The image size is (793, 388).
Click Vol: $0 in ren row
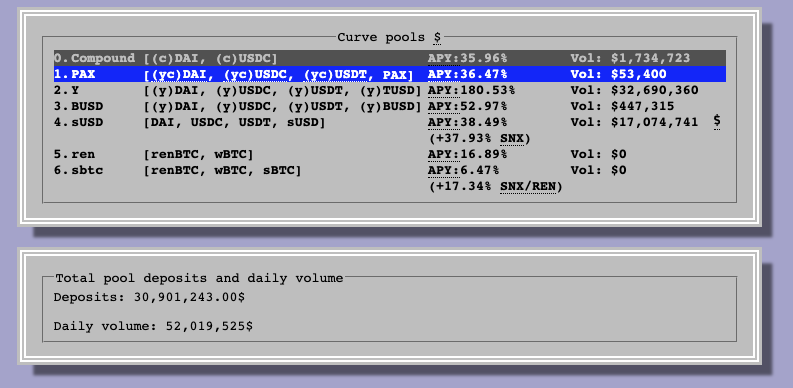(x=598, y=154)
